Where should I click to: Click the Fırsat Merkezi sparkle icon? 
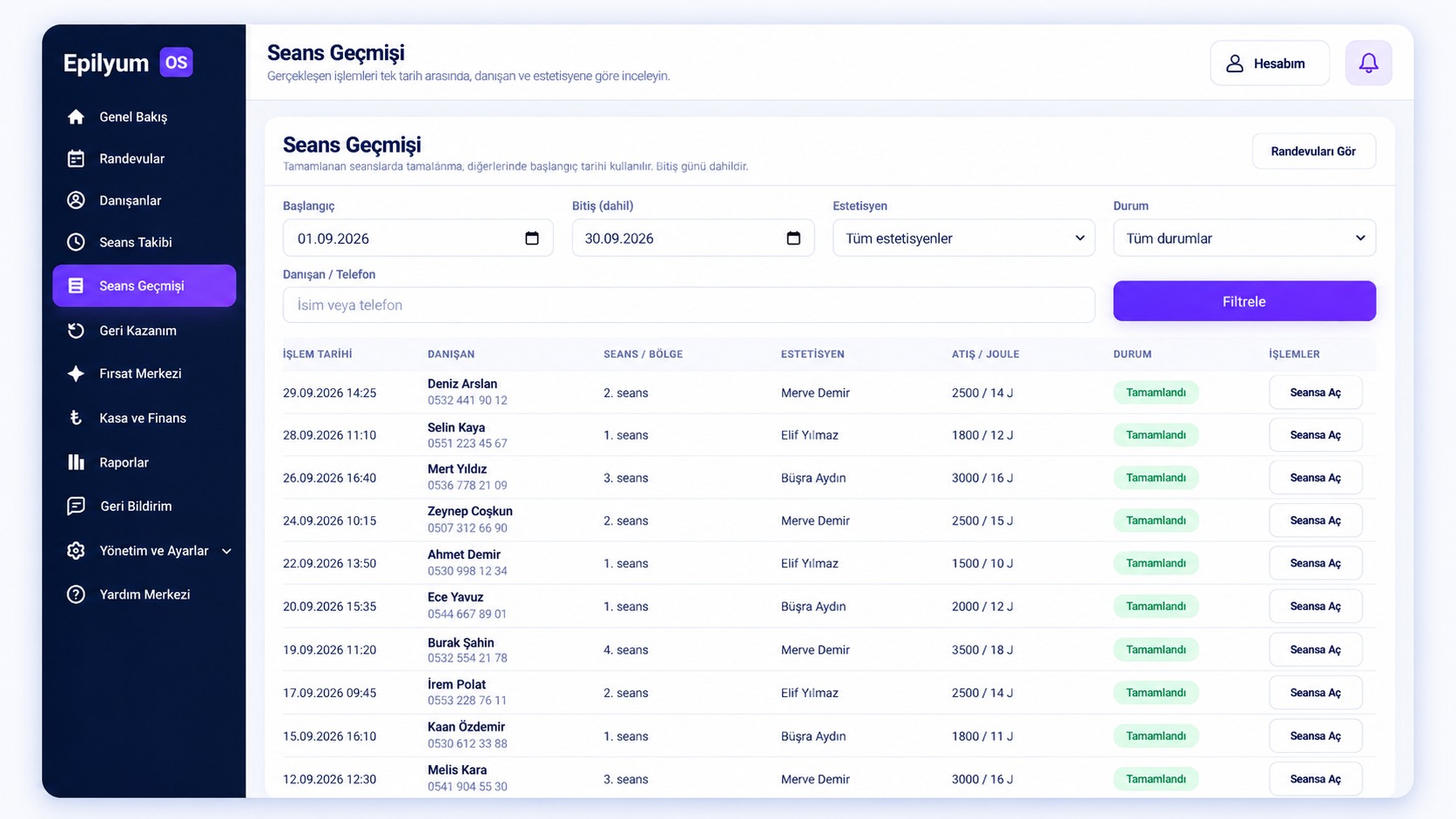click(76, 373)
